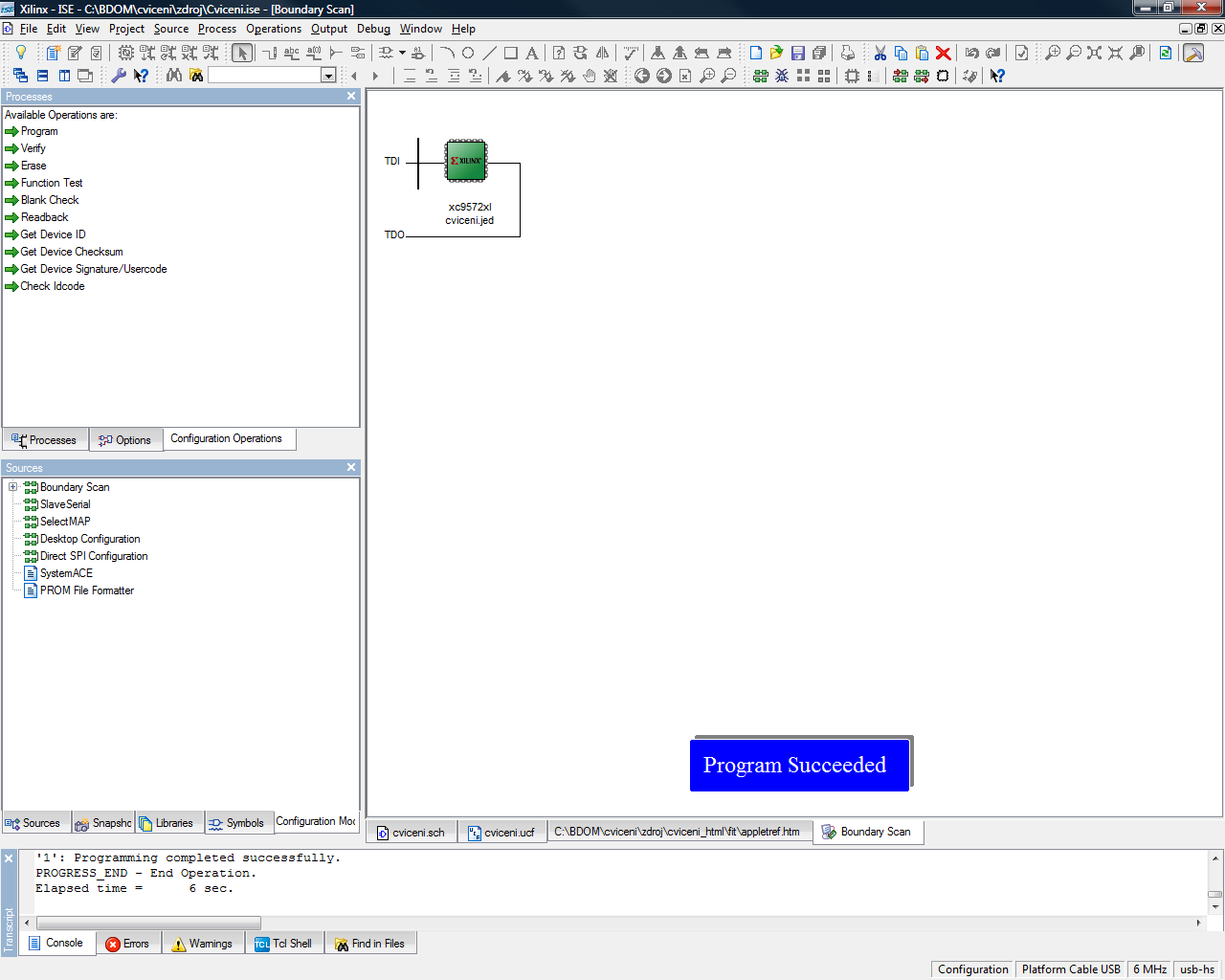Click the Cut scissors icon

click(x=880, y=53)
